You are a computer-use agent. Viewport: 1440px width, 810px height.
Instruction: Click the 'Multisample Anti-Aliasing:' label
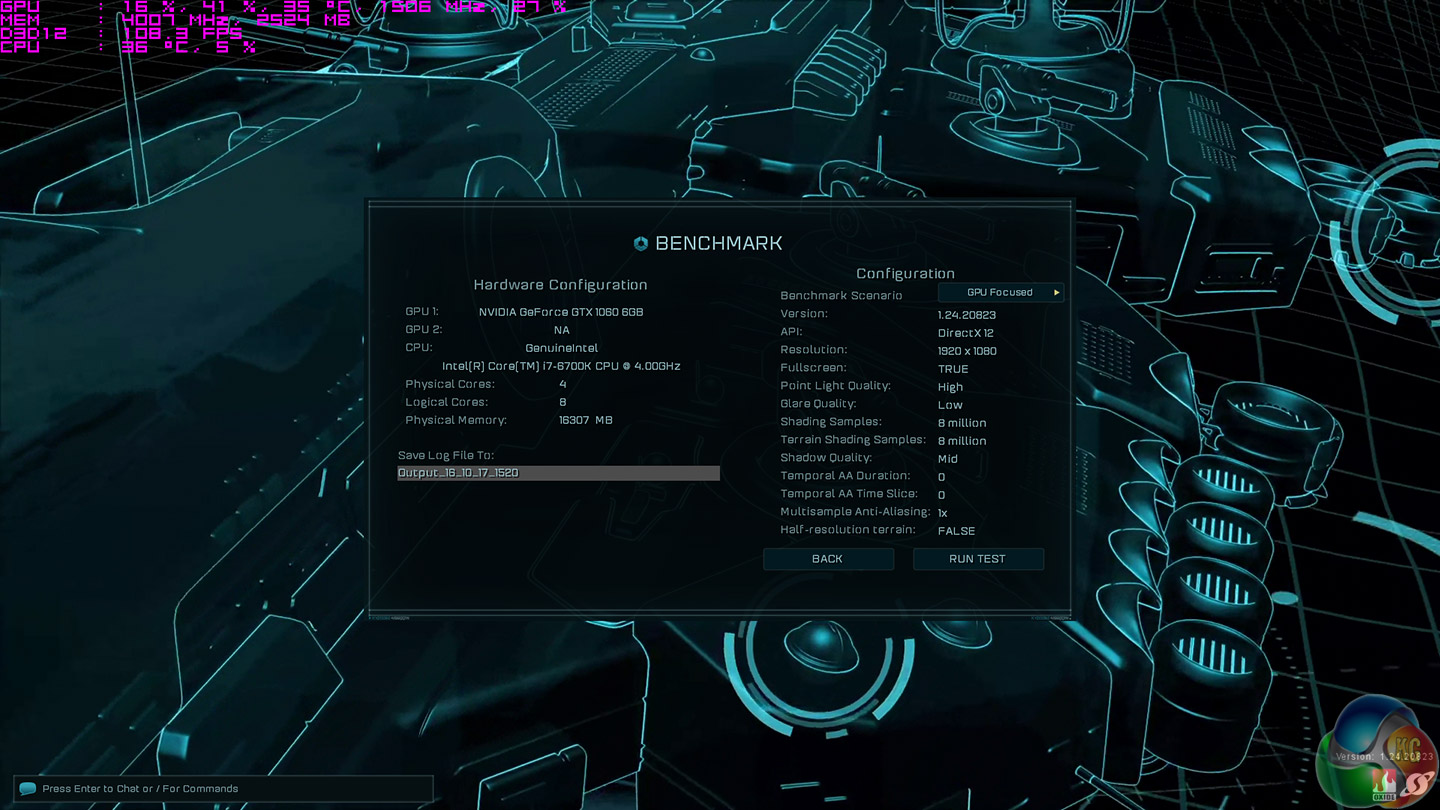click(x=855, y=512)
